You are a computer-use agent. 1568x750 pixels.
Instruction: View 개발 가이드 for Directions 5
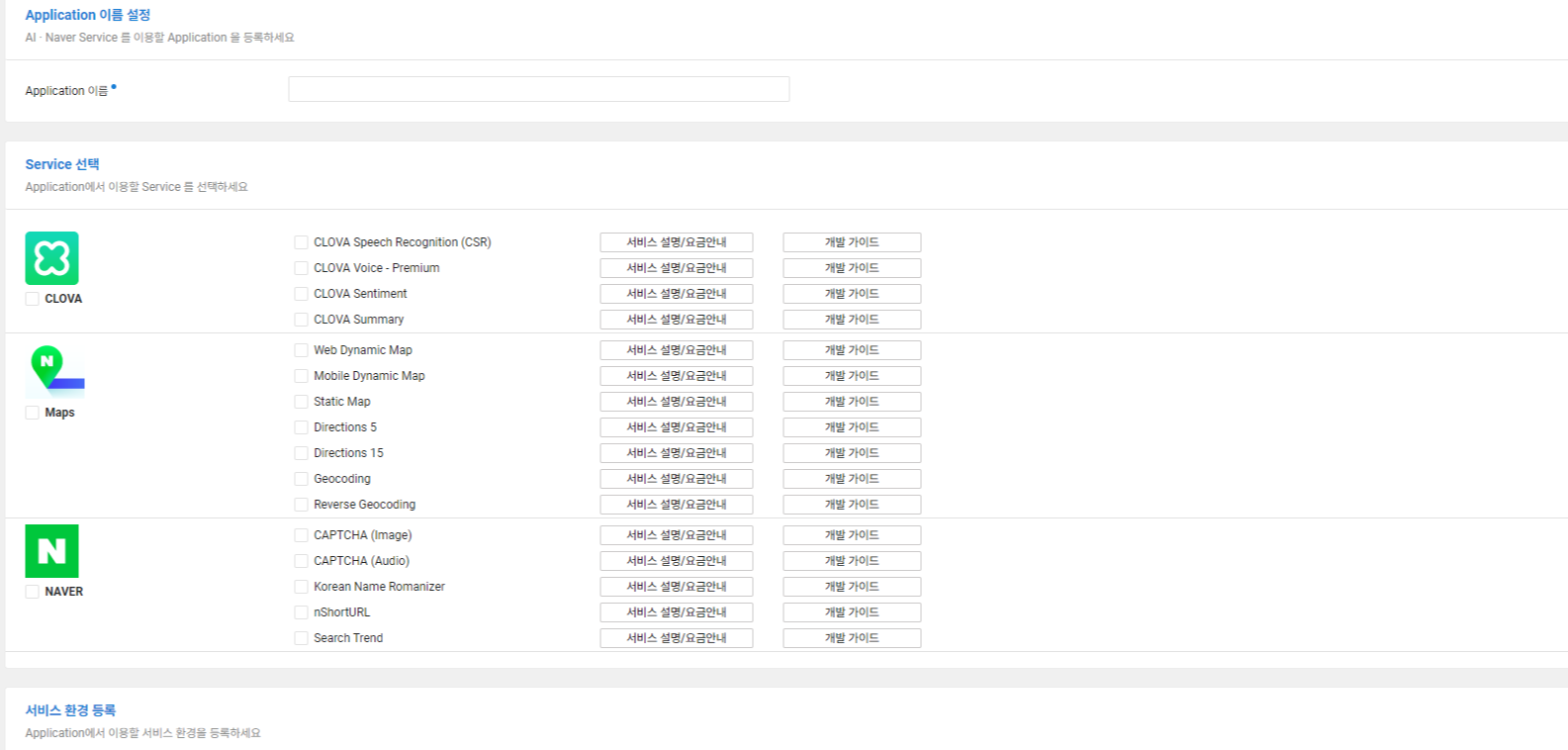852,427
